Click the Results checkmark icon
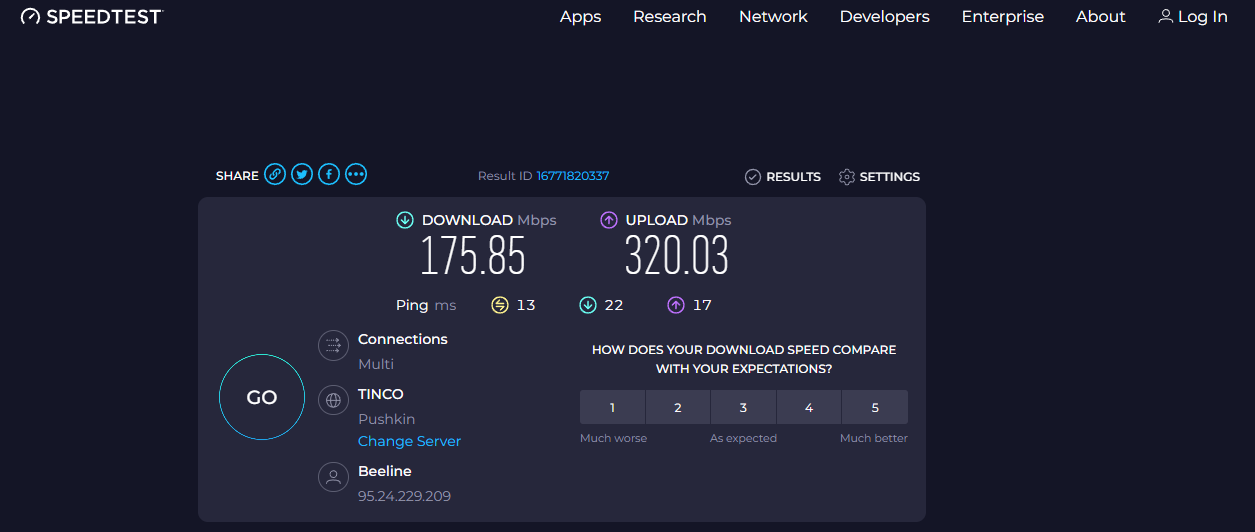 (753, 177)
